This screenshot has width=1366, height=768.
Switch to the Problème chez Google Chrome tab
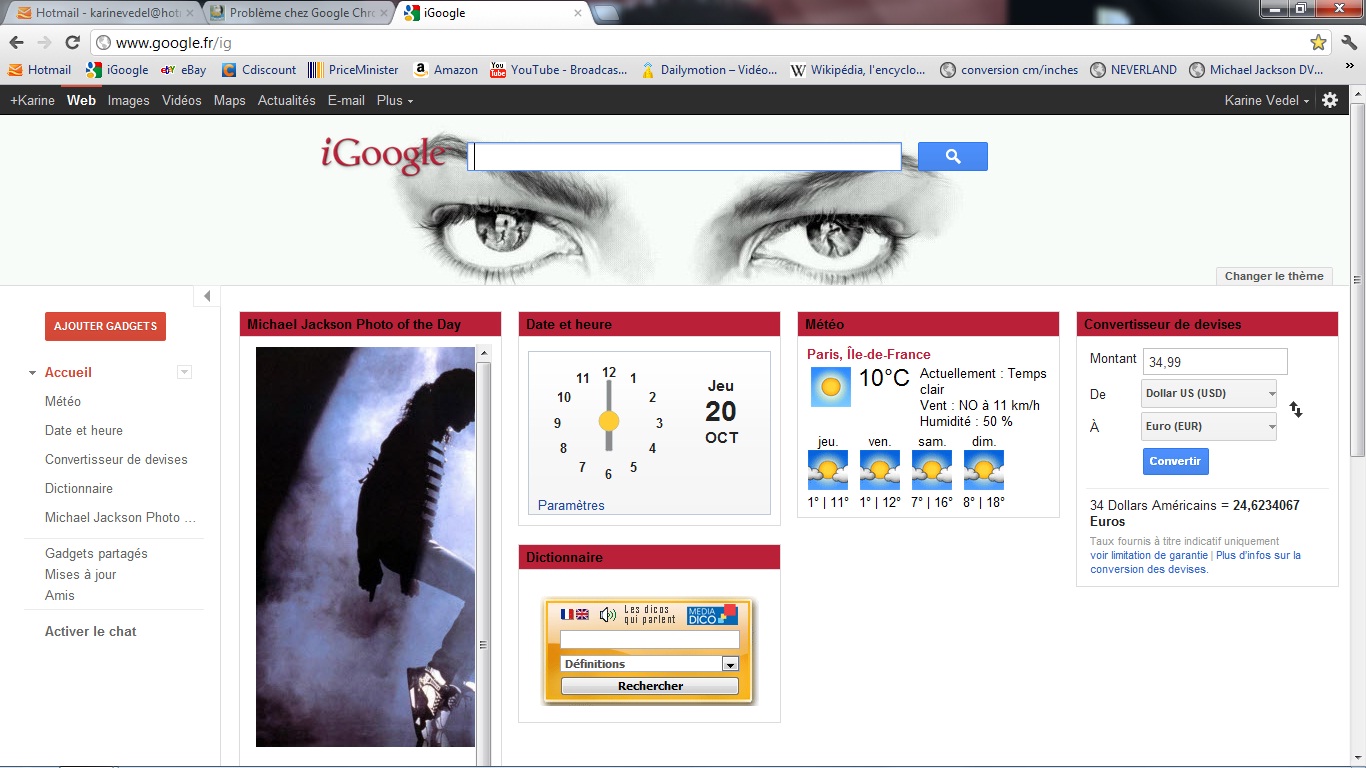(300, 14)
